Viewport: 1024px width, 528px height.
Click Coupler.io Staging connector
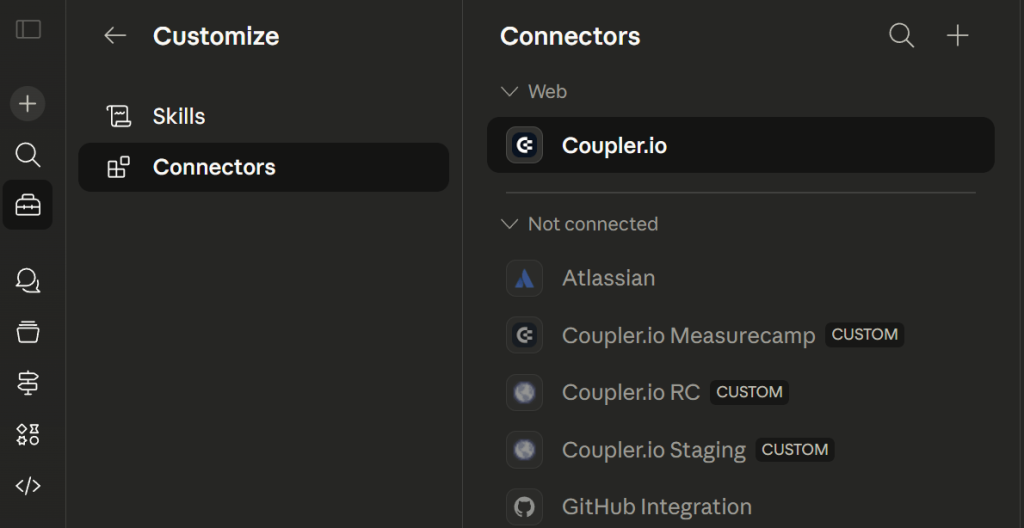tap(653, 450)
